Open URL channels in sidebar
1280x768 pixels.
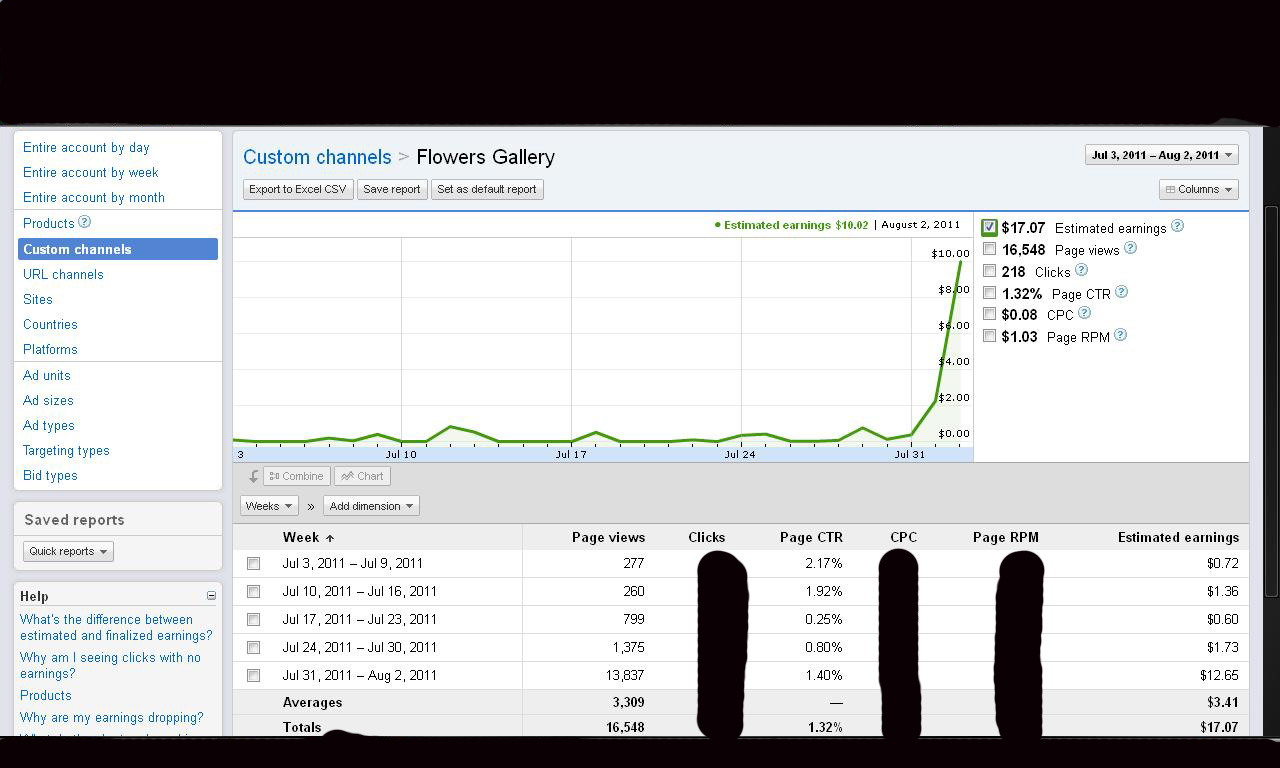[63, 274]
